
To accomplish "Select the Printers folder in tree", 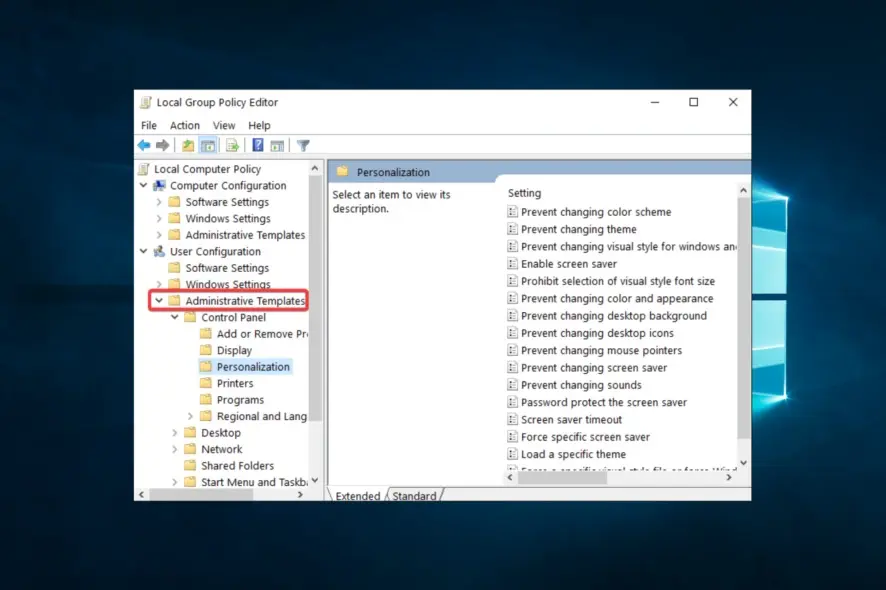I will pos(235,383).
